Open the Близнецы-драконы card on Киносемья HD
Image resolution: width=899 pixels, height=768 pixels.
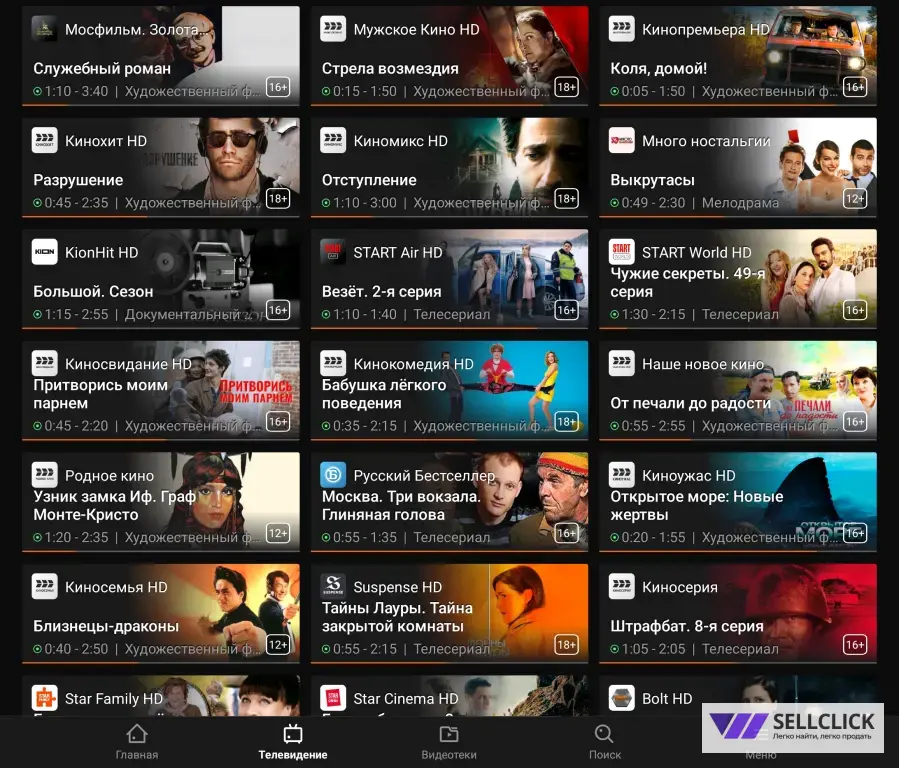pyautogui.click(x=161, y=613)
